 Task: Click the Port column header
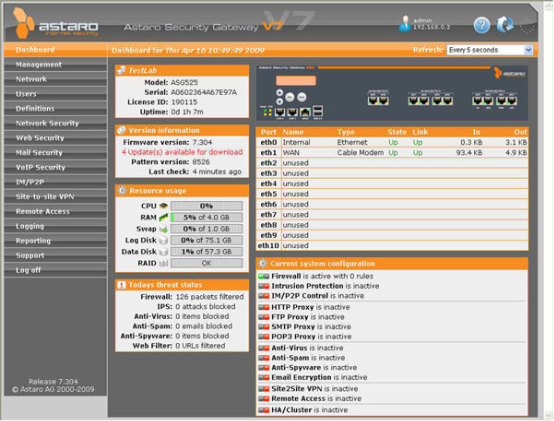(269, 132)
